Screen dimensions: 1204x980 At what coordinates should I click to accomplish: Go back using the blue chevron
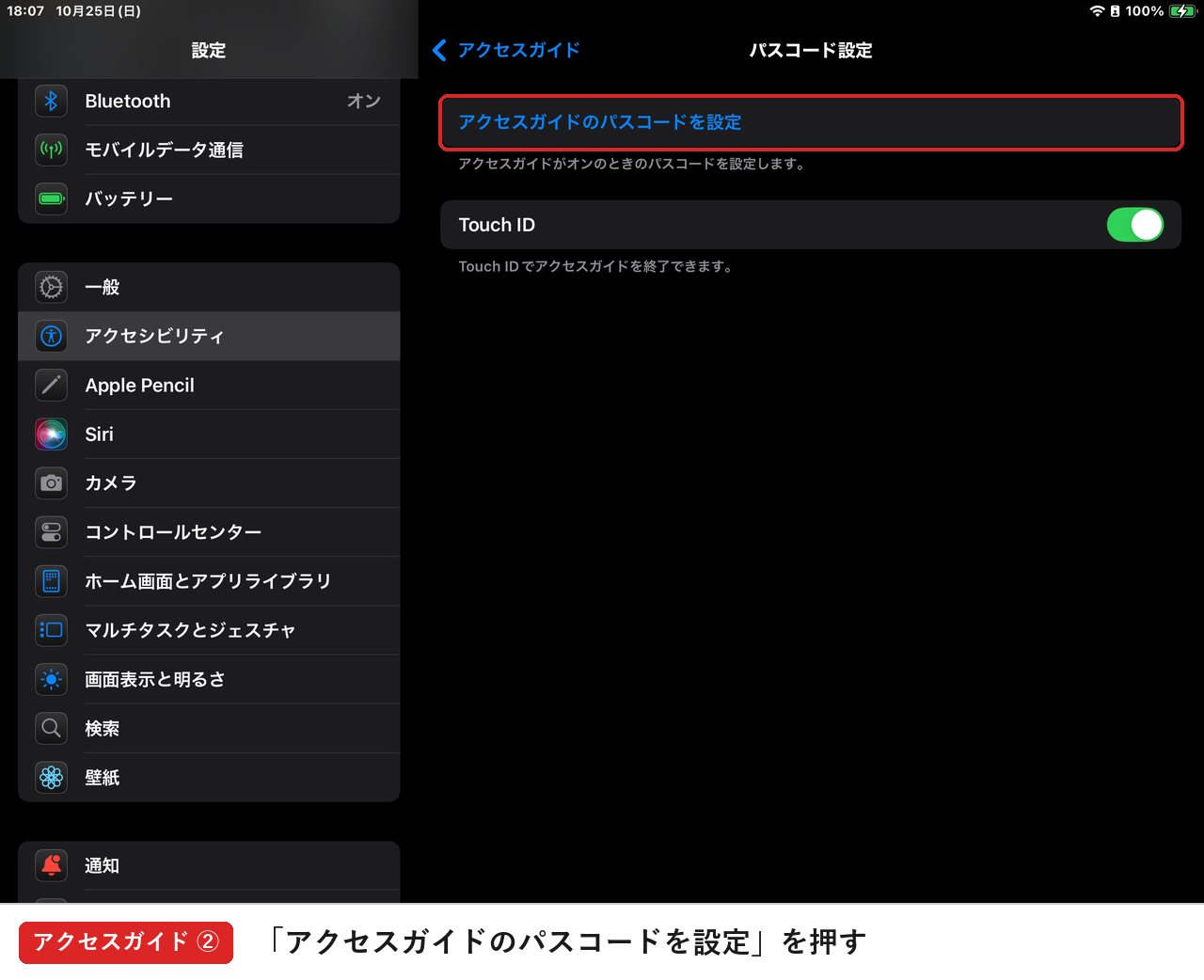pyautogui.click(x=439, y=50)
